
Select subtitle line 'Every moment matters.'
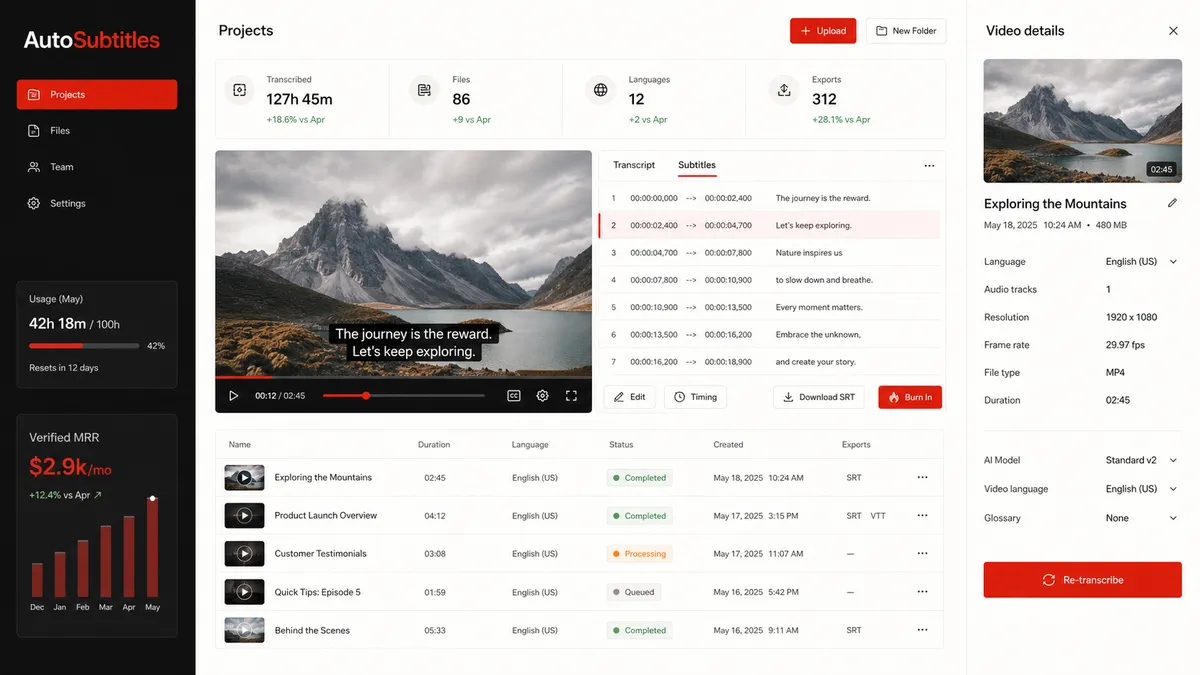tap(770, 307)
